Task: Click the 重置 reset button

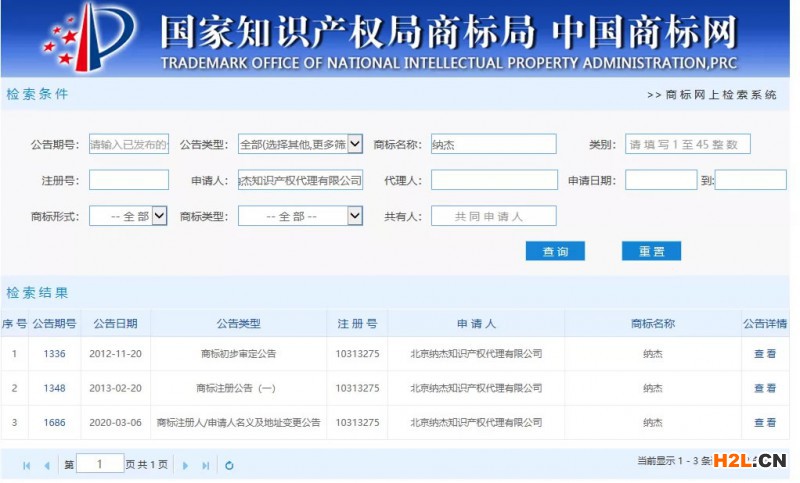Action: [652, 251]
